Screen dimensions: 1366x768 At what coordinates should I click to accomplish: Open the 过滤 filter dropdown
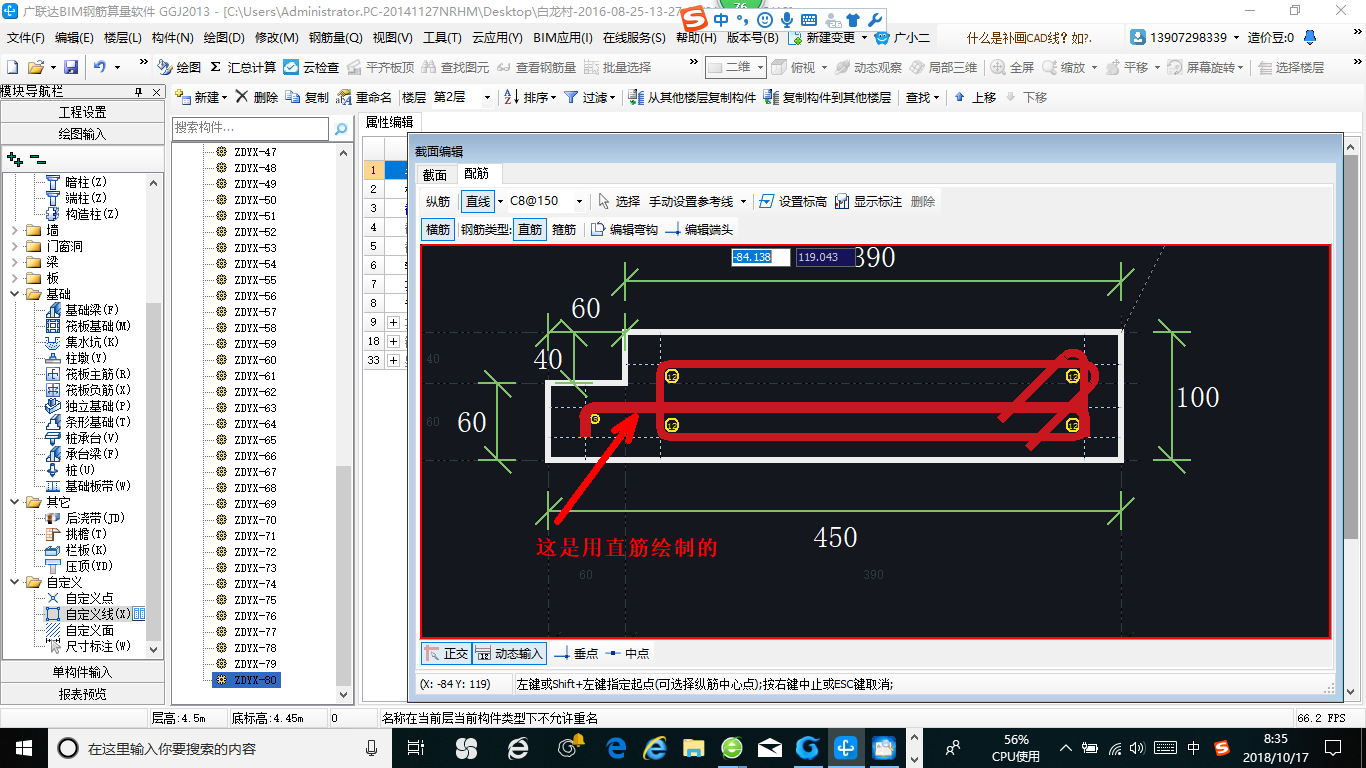click(589, 97)
